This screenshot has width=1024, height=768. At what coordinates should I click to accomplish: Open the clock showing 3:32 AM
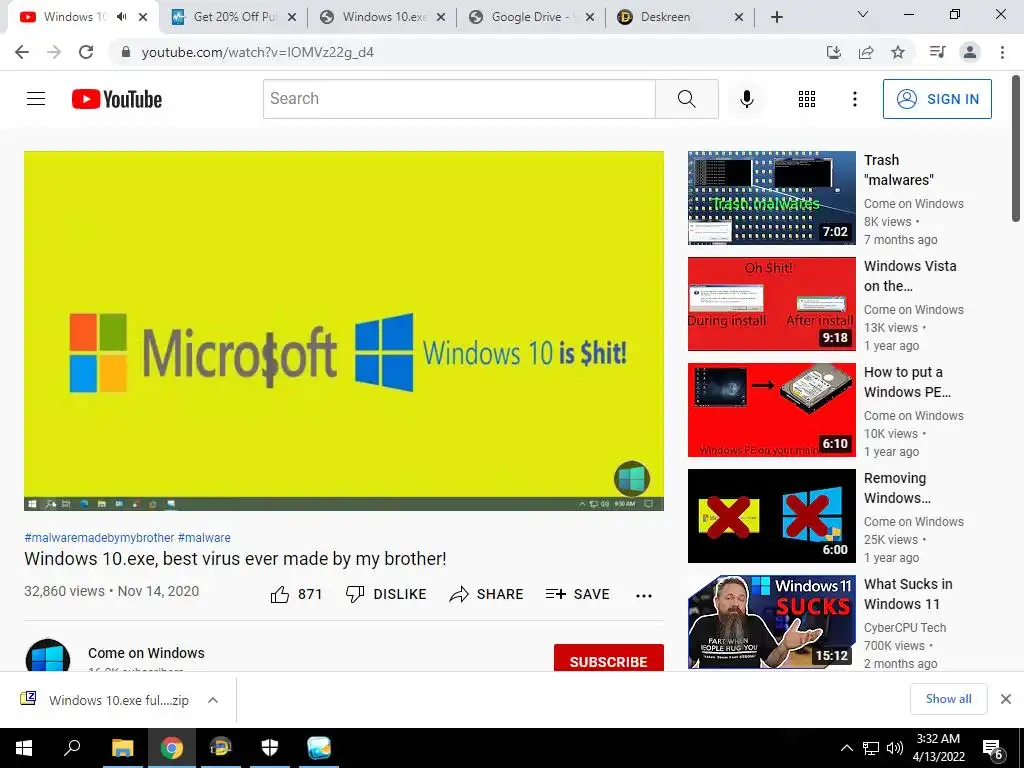(x=938, y=748)
